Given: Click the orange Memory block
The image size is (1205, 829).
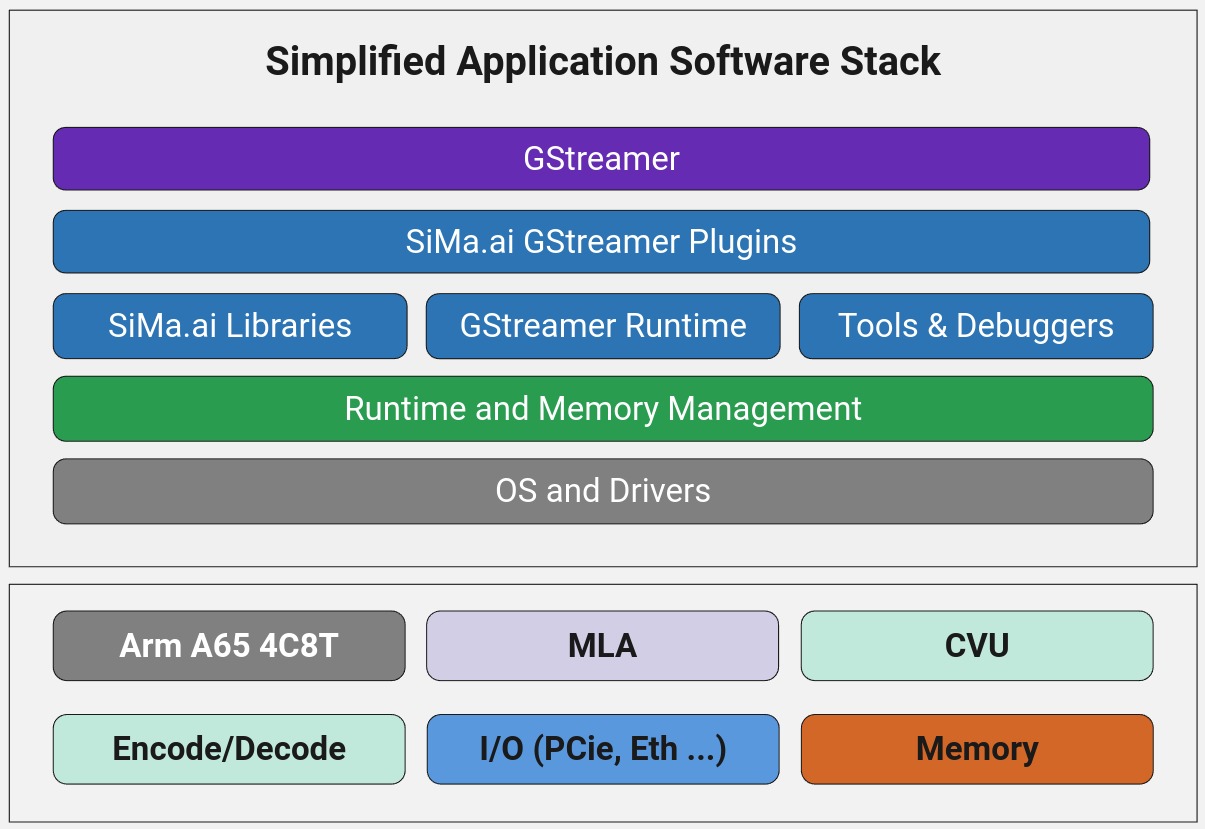Looking at the screenshot, I should (977, 749).
